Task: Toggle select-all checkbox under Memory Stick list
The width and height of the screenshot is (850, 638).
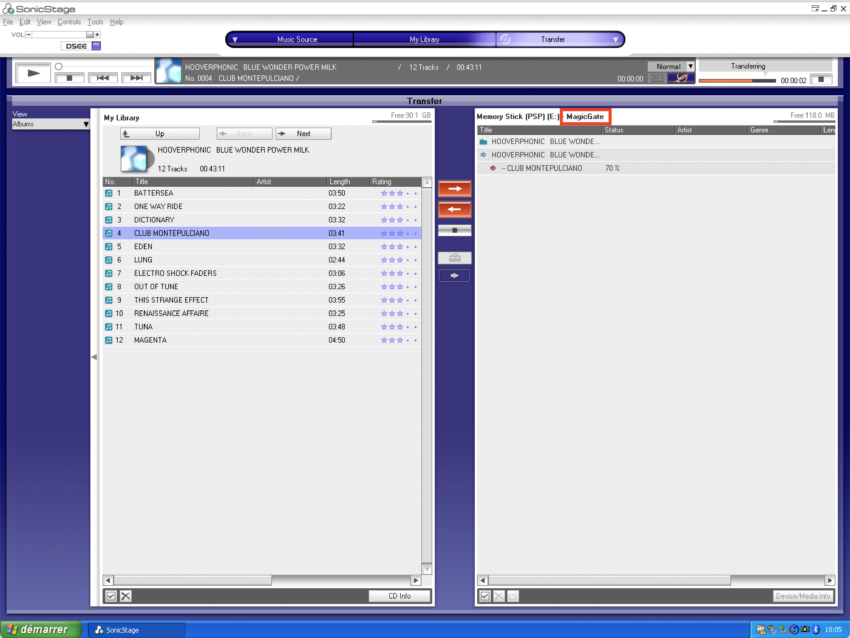Action: 485,596
